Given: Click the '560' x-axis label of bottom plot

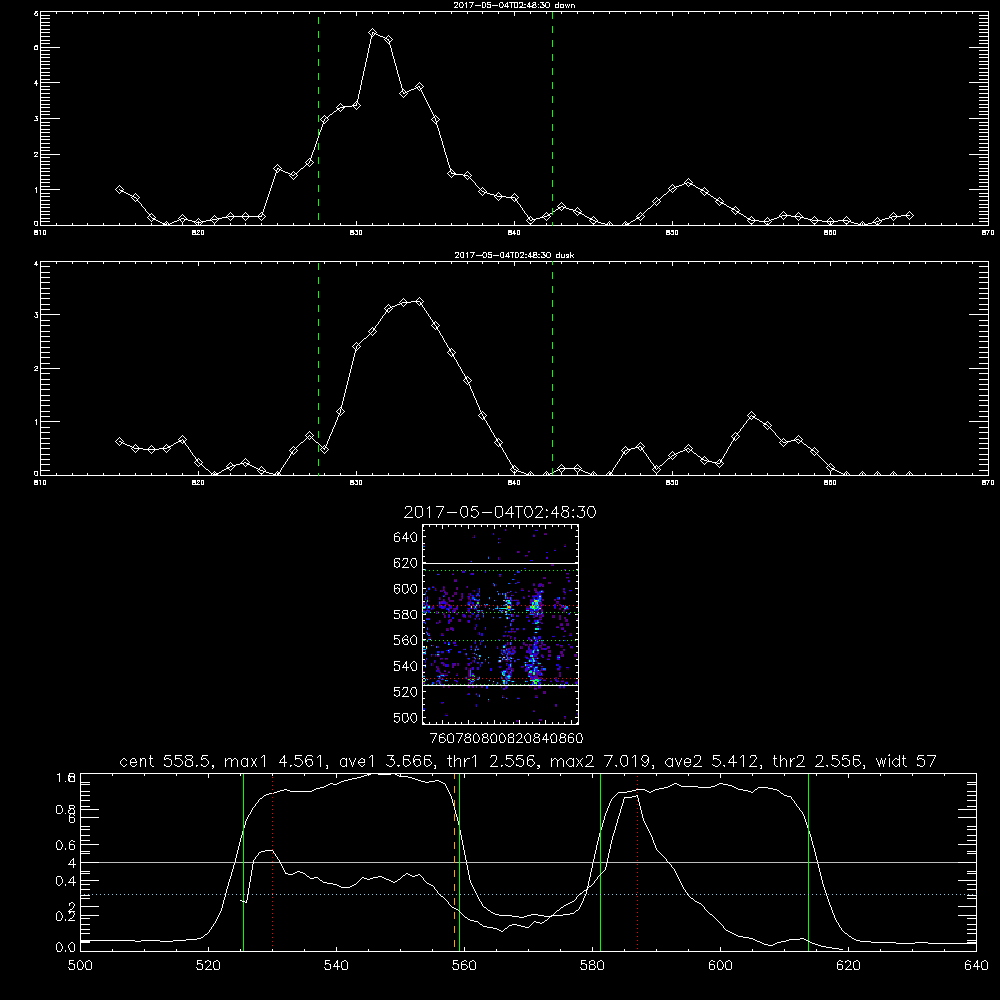Looking at the screenshot, I should point(464,966).
